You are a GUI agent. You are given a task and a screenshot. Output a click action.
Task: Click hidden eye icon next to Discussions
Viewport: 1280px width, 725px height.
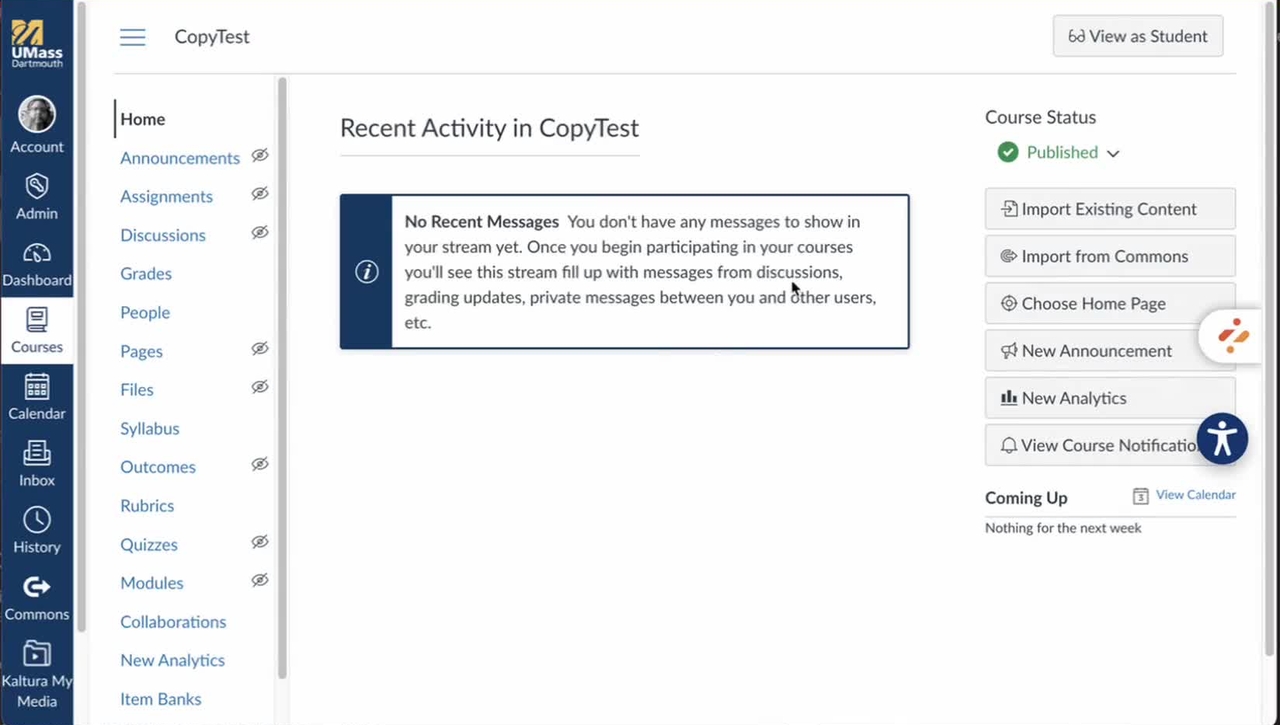[260, 233]
